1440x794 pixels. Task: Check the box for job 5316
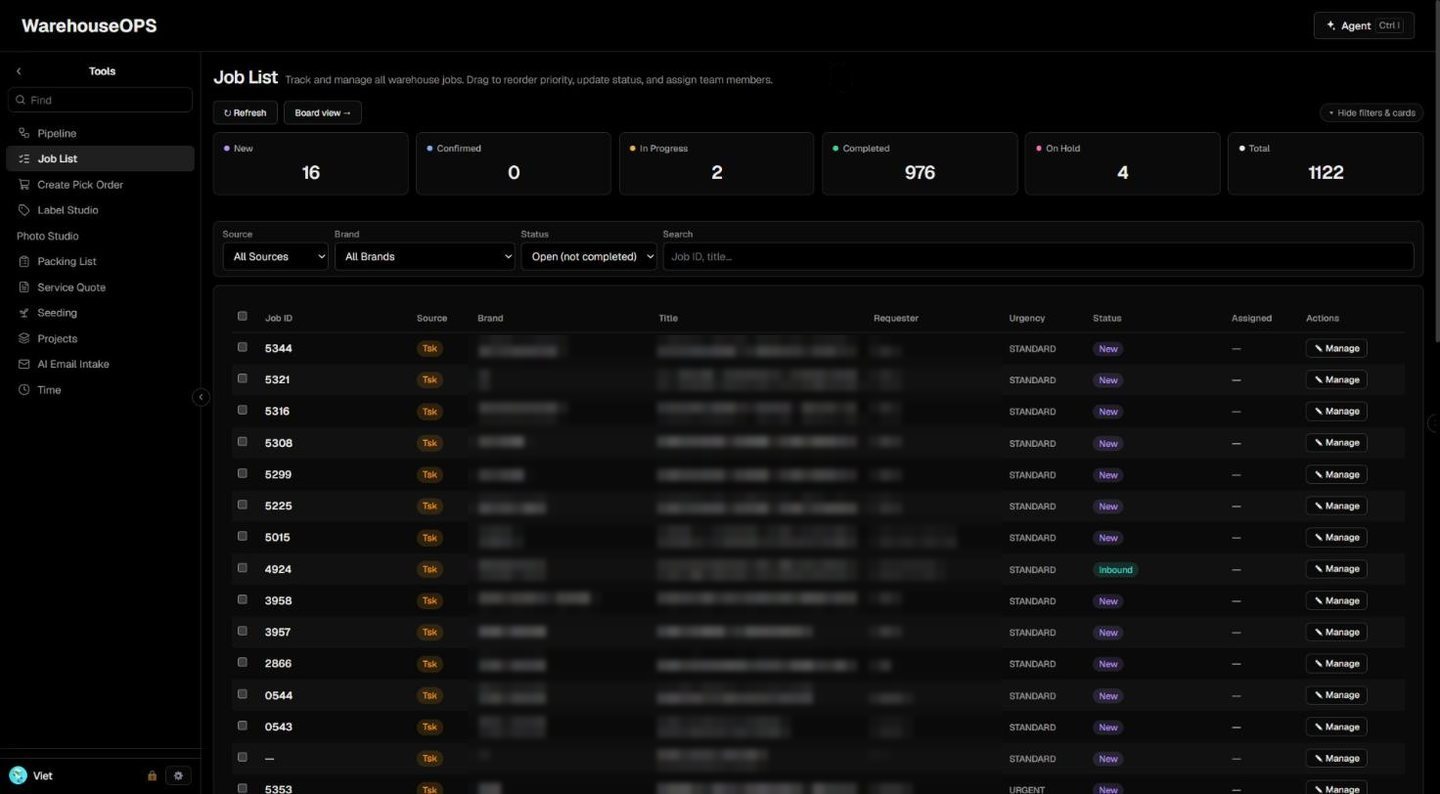[242, 410]
